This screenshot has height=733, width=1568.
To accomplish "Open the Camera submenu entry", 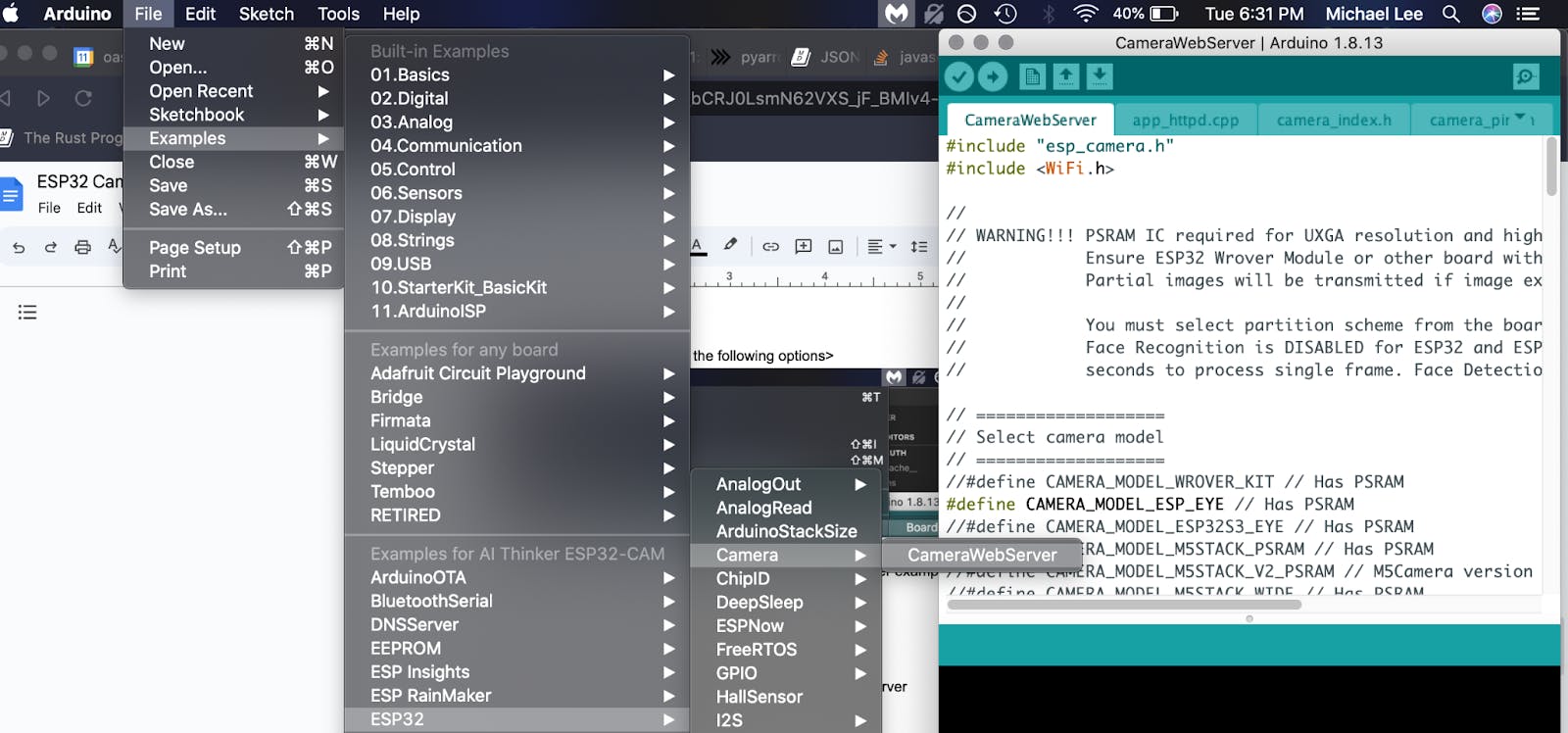I will coord(786,555).
